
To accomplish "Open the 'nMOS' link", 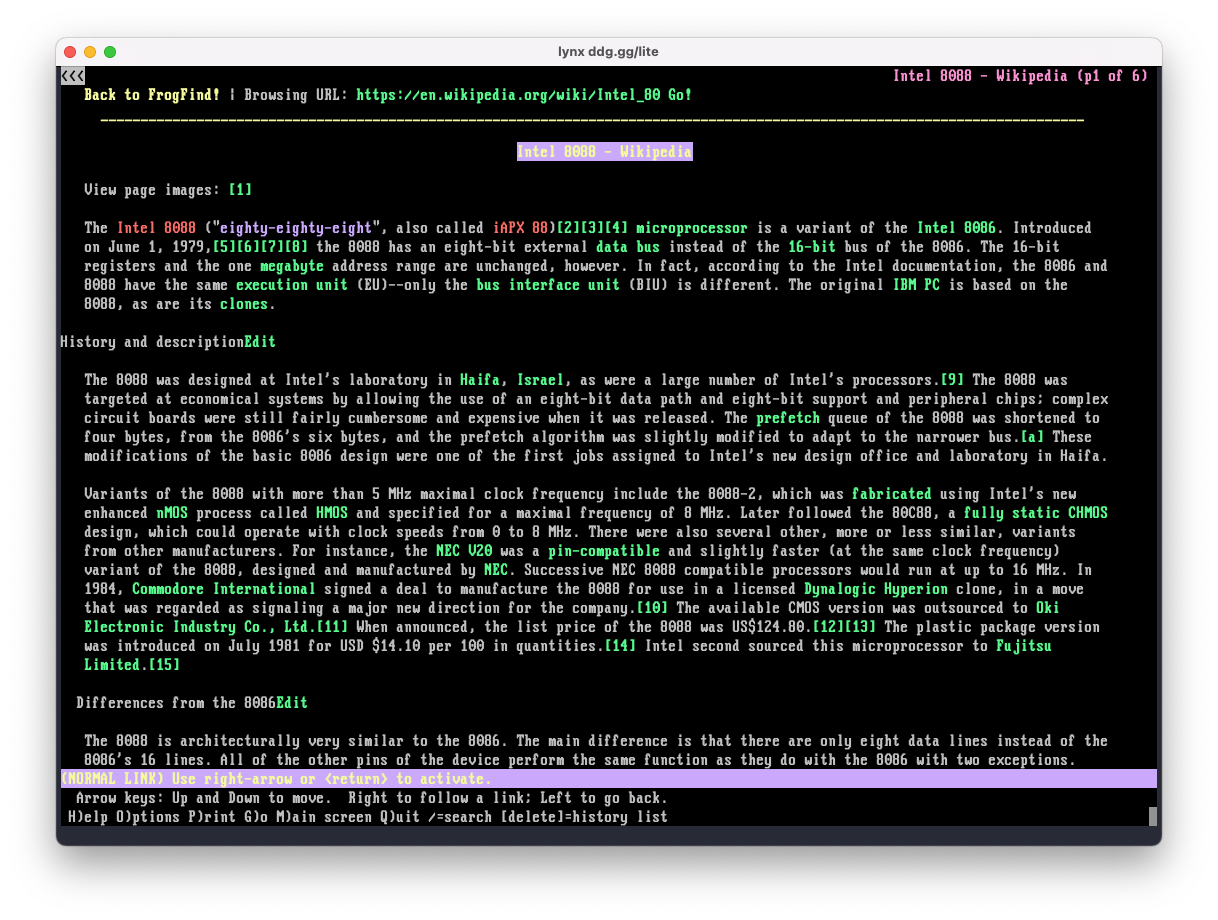I will [172, 513].
